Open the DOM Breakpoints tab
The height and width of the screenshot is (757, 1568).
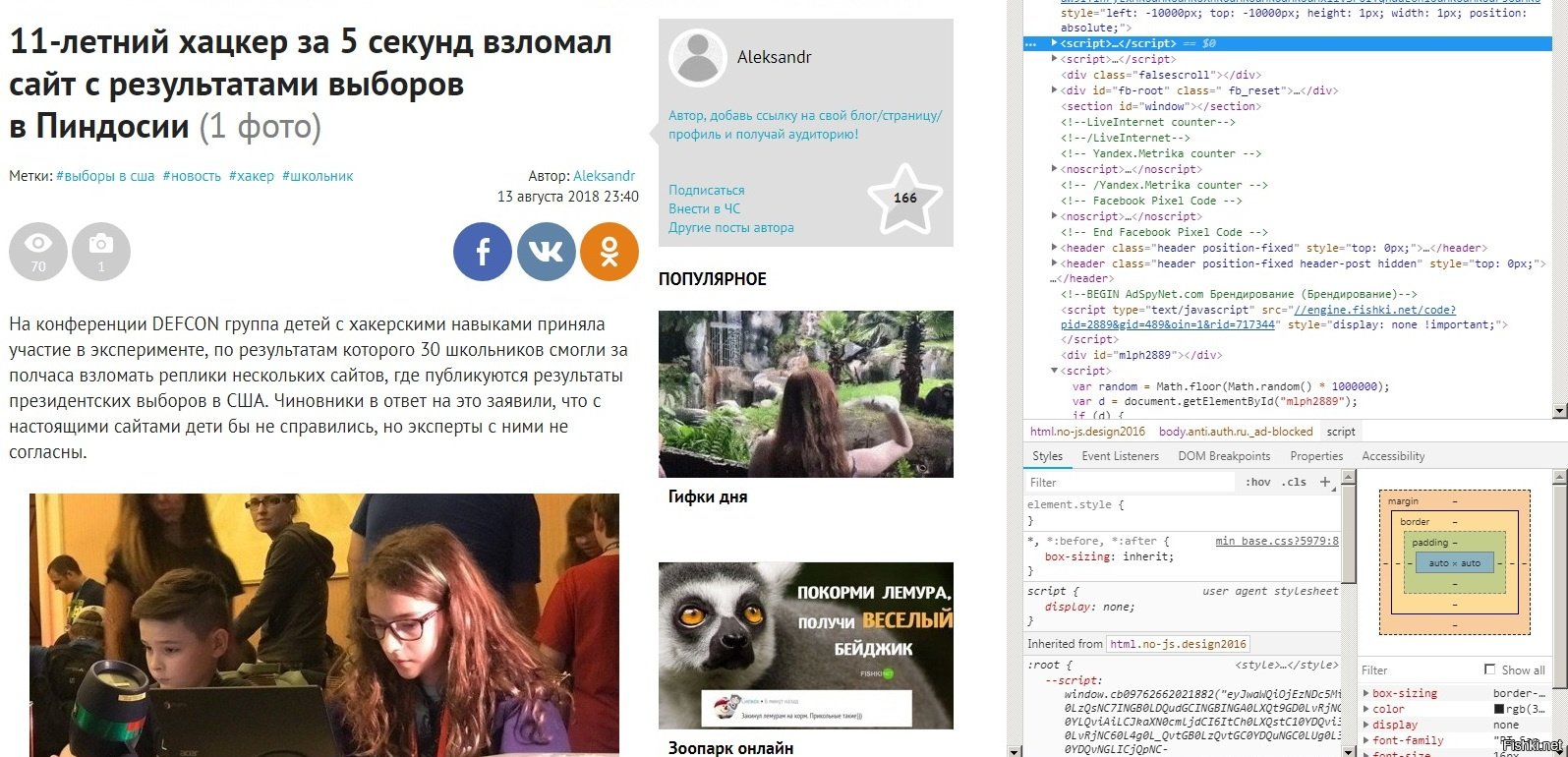(x=1224, y=456)
